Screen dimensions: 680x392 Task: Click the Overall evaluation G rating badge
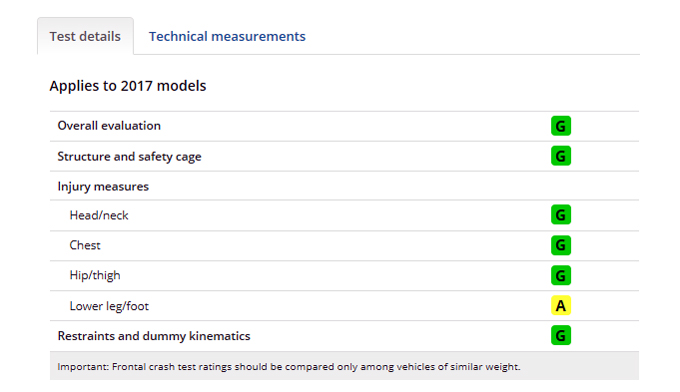[561, 126]
